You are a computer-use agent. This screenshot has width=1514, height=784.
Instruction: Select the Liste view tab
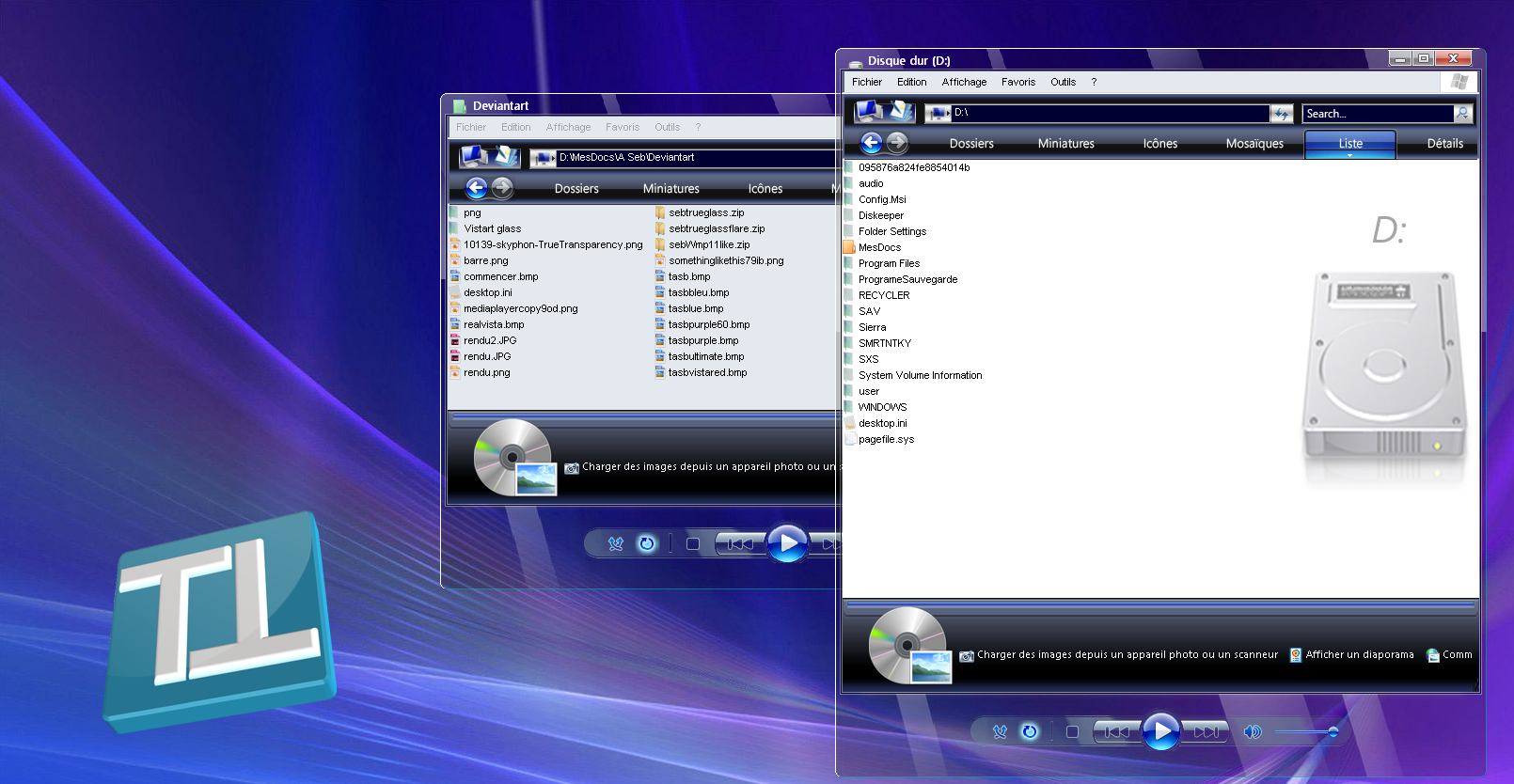coord(1349,144)
